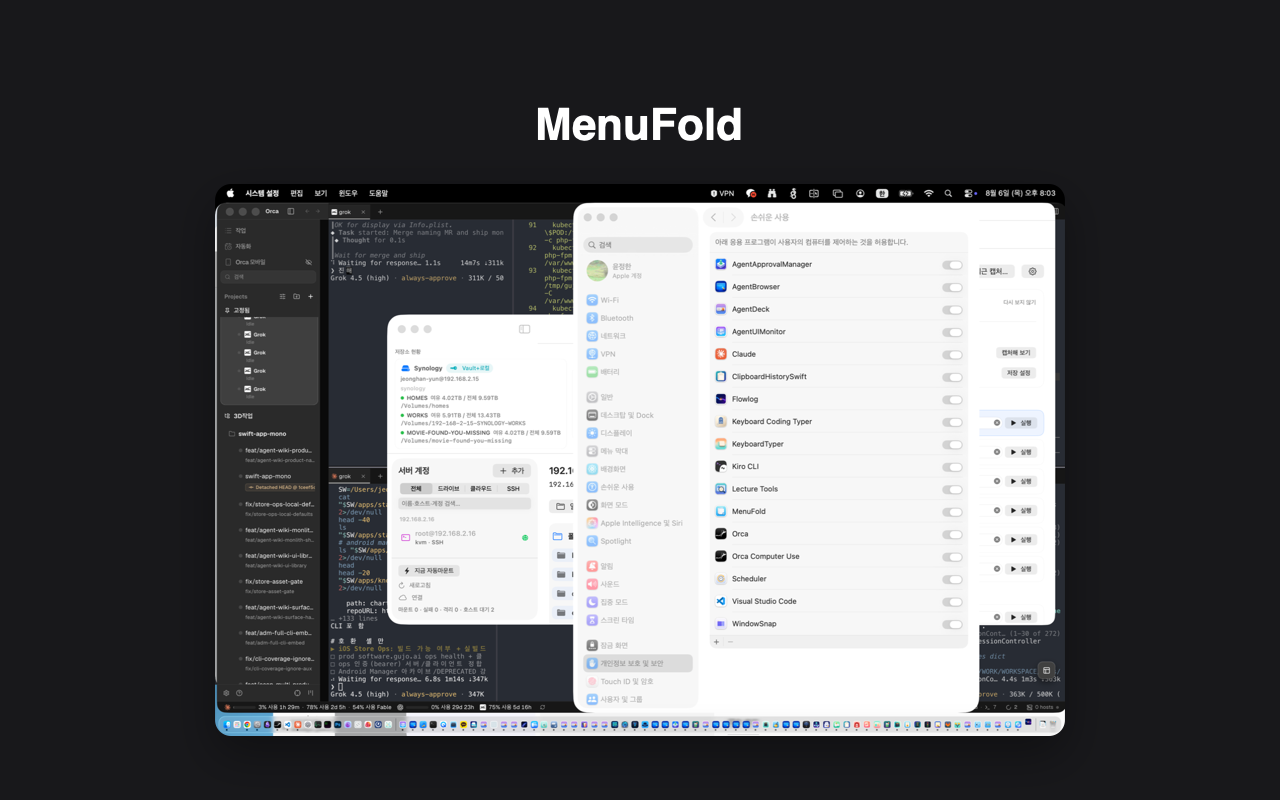Select the SSH filter tab

click(x=513, y=489)
